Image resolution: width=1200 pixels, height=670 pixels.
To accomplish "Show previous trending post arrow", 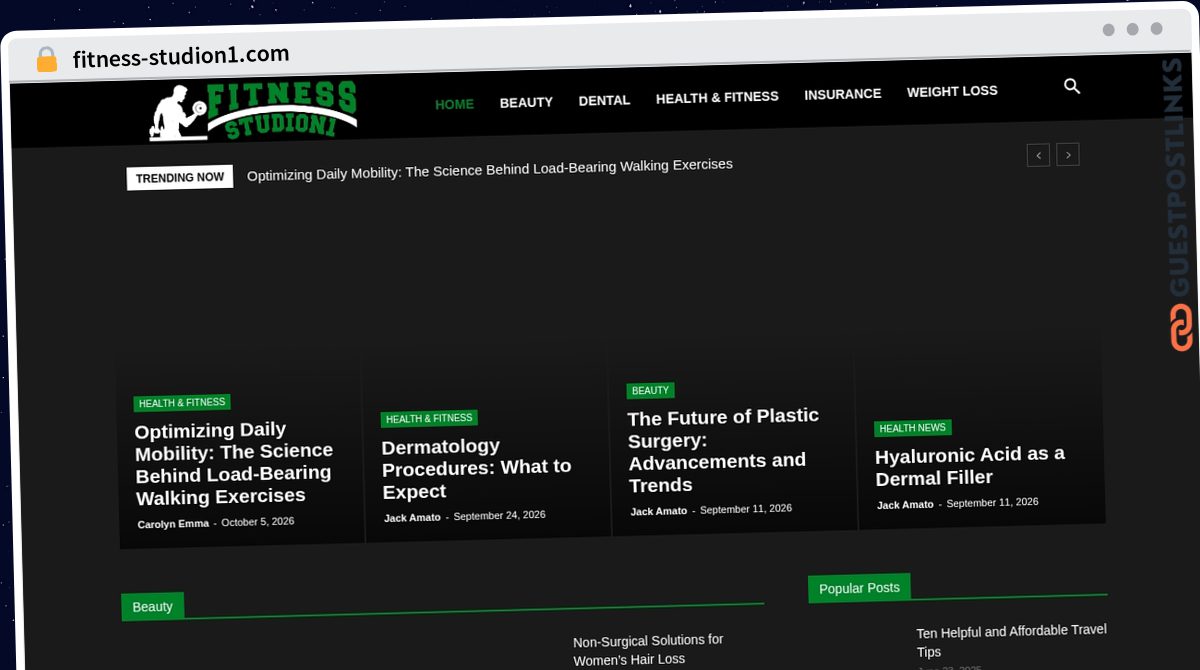I will pyautogui.click(x=1038, y=155).
